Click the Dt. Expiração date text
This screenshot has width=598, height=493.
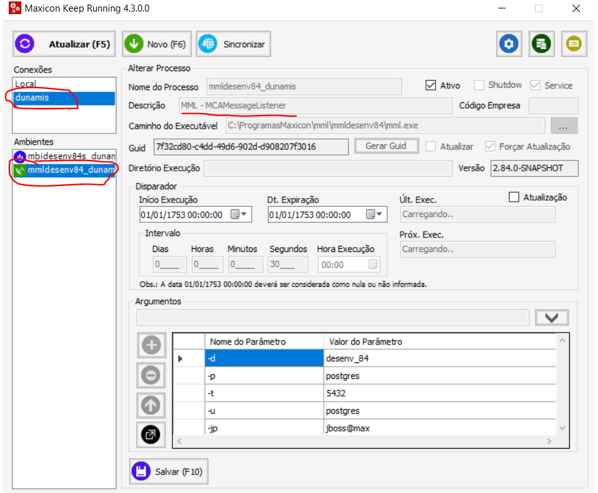(x=310, y=215)
